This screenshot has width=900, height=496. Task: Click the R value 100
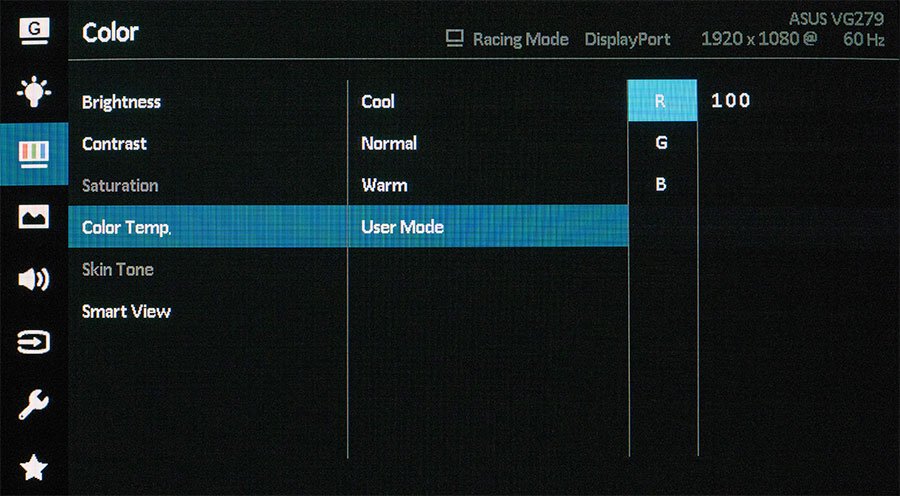click(x=731, y=100)
